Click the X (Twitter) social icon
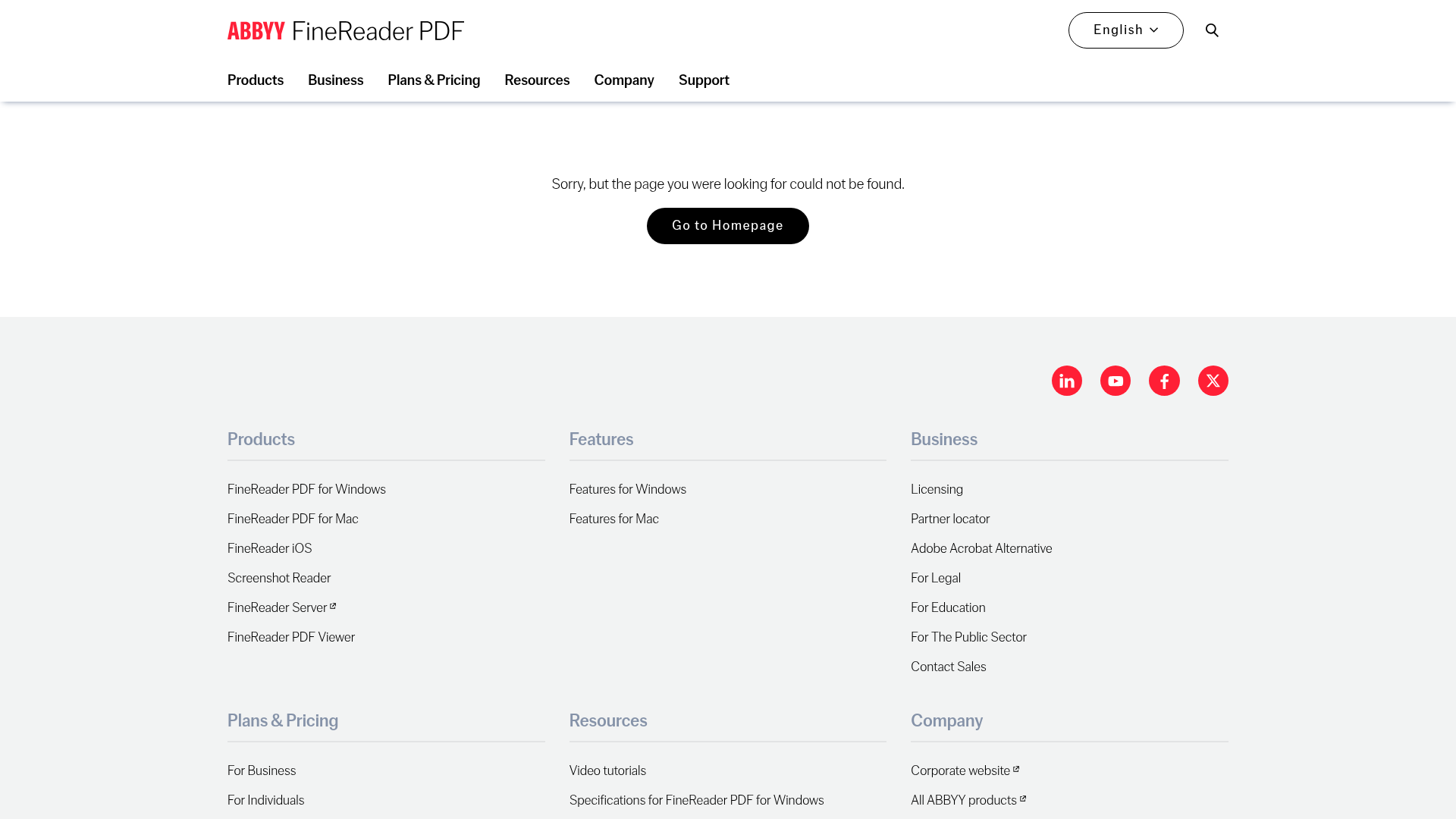The height and width of the screenshot is (819, 1456). point(1213,381)
